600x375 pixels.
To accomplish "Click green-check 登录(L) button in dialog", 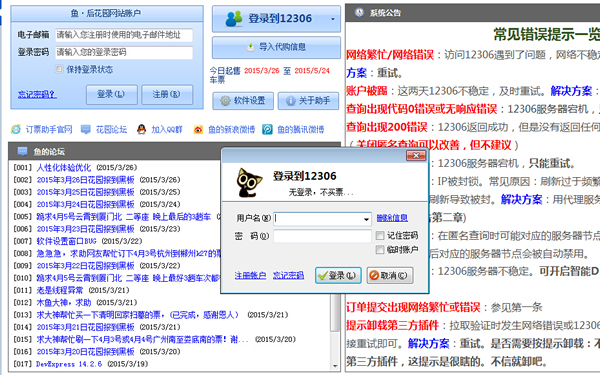I will 338,276.
